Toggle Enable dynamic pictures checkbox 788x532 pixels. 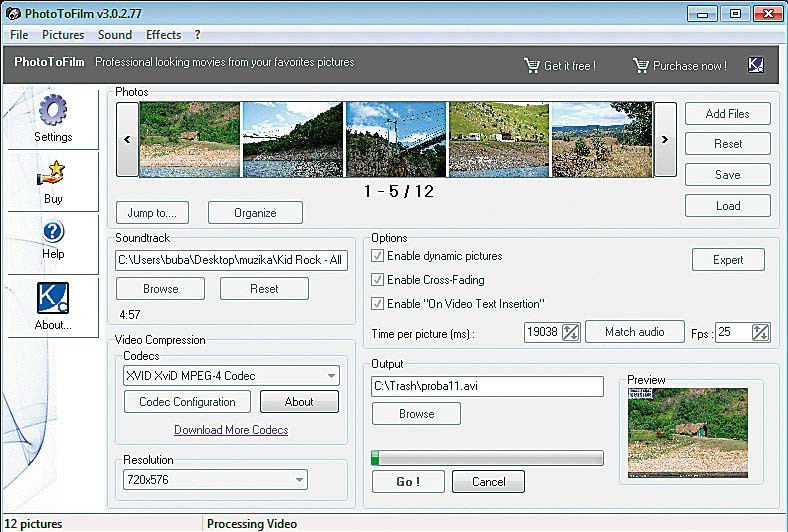pos(377,256)
